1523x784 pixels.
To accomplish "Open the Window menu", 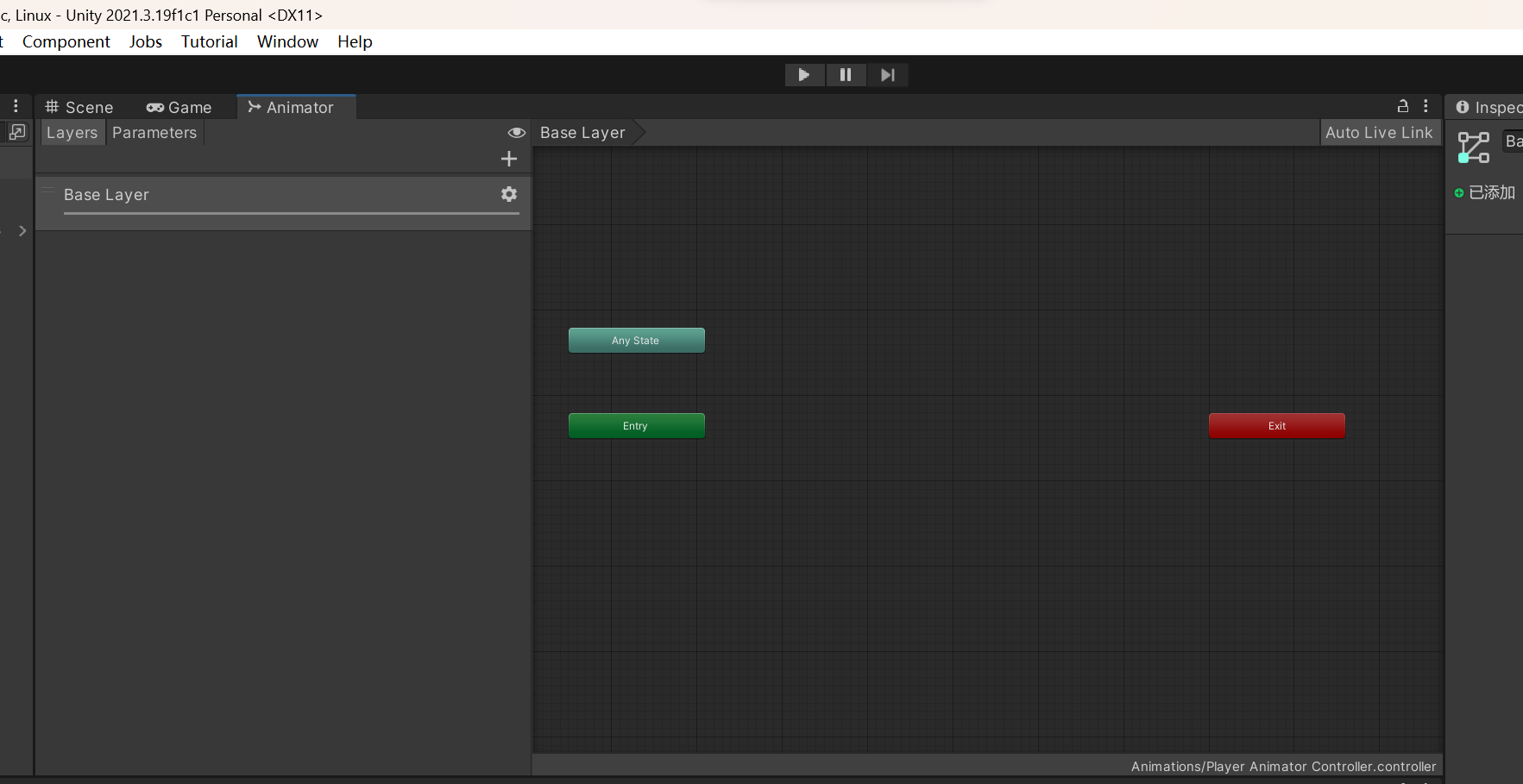I will tap(287, 41).
